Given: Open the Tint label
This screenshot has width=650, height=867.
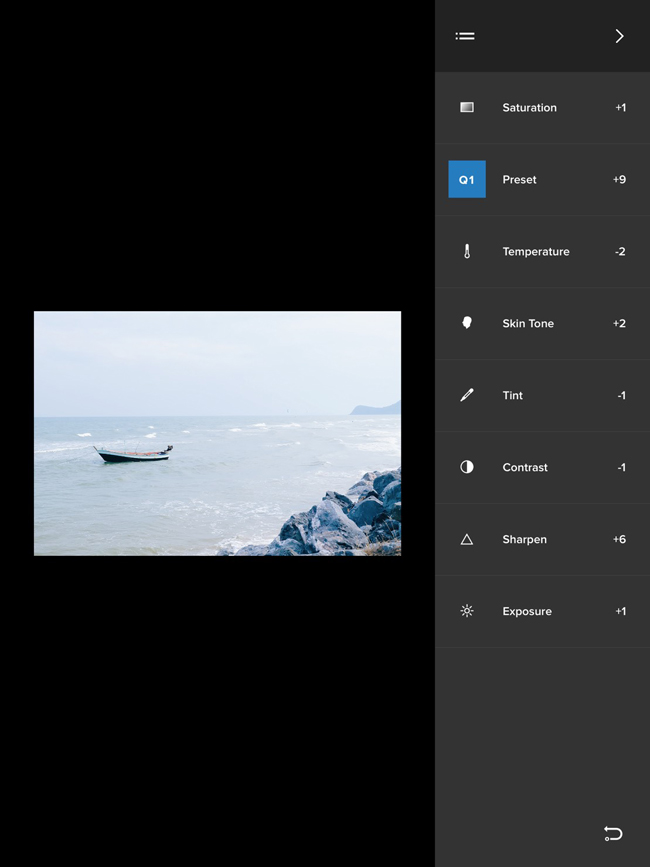Looking at the screenshot, I should (x=512, y=395).
